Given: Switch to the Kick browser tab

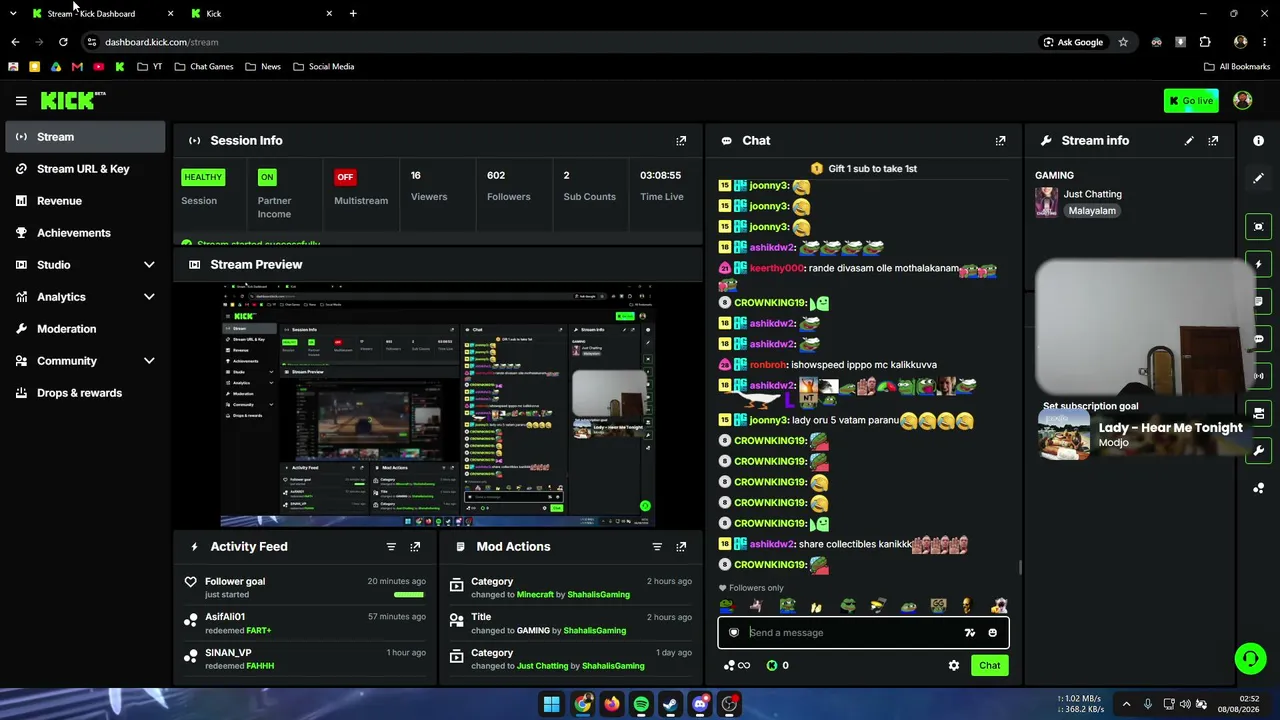Looking at the screenshot, I should pyautogui.click(x=260, y=14).
